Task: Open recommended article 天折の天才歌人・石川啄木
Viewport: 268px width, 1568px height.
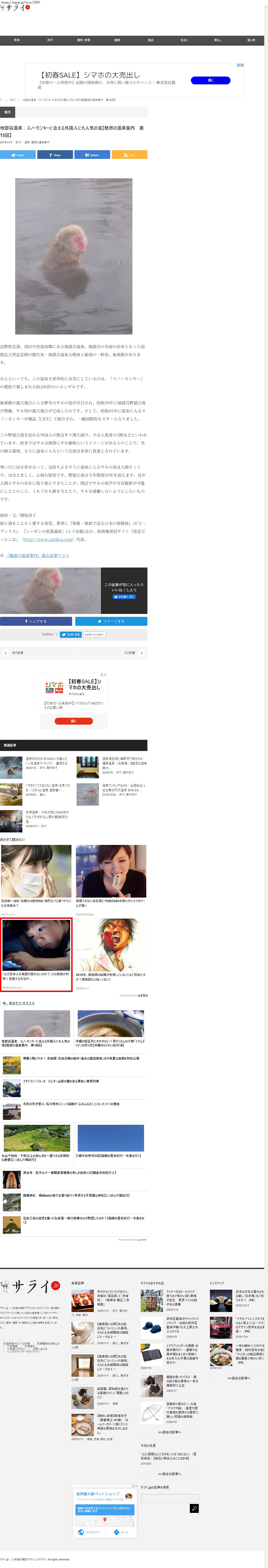Action: pos(71,1104)
